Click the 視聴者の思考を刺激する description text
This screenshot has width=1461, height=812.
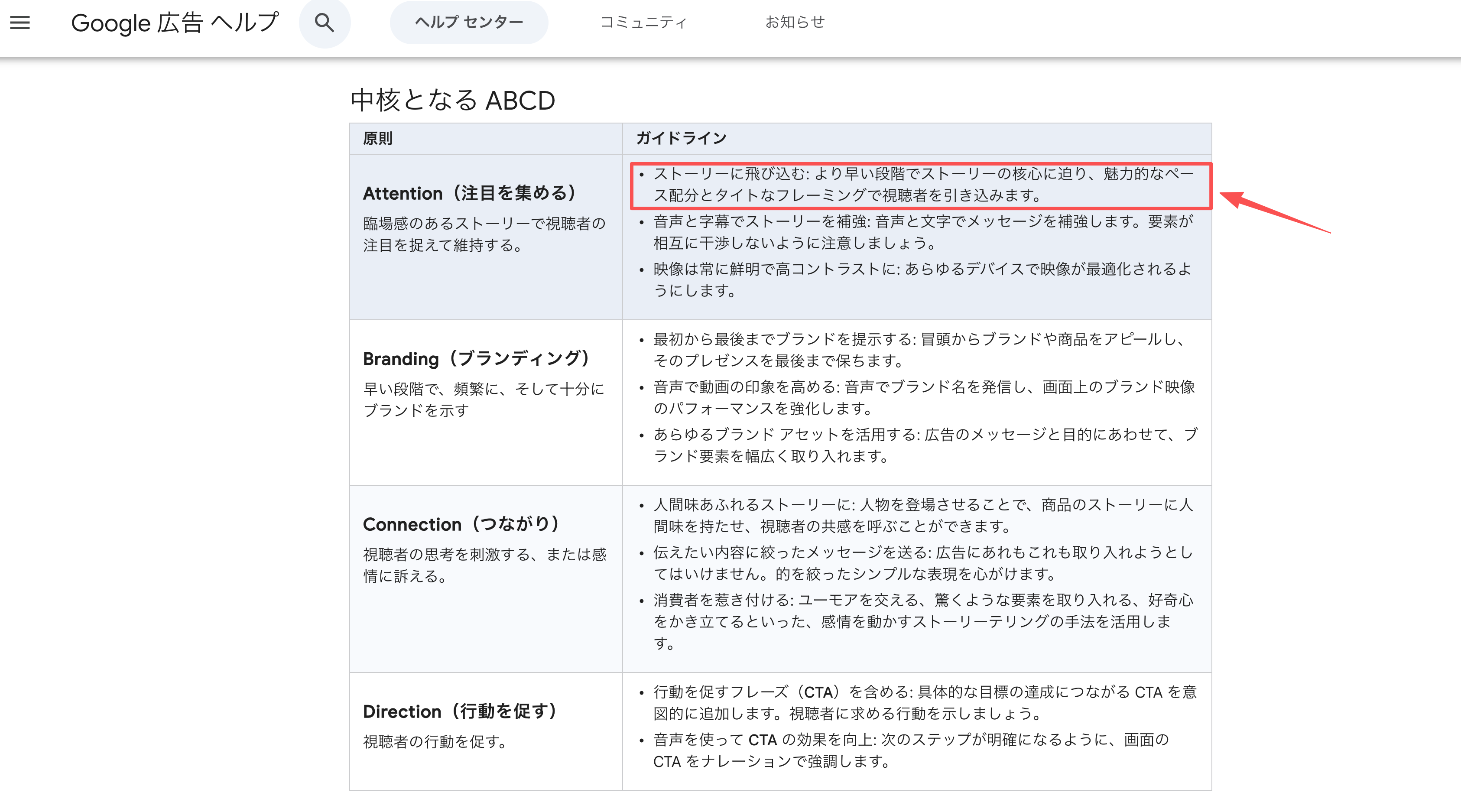(x=484, y=565)
